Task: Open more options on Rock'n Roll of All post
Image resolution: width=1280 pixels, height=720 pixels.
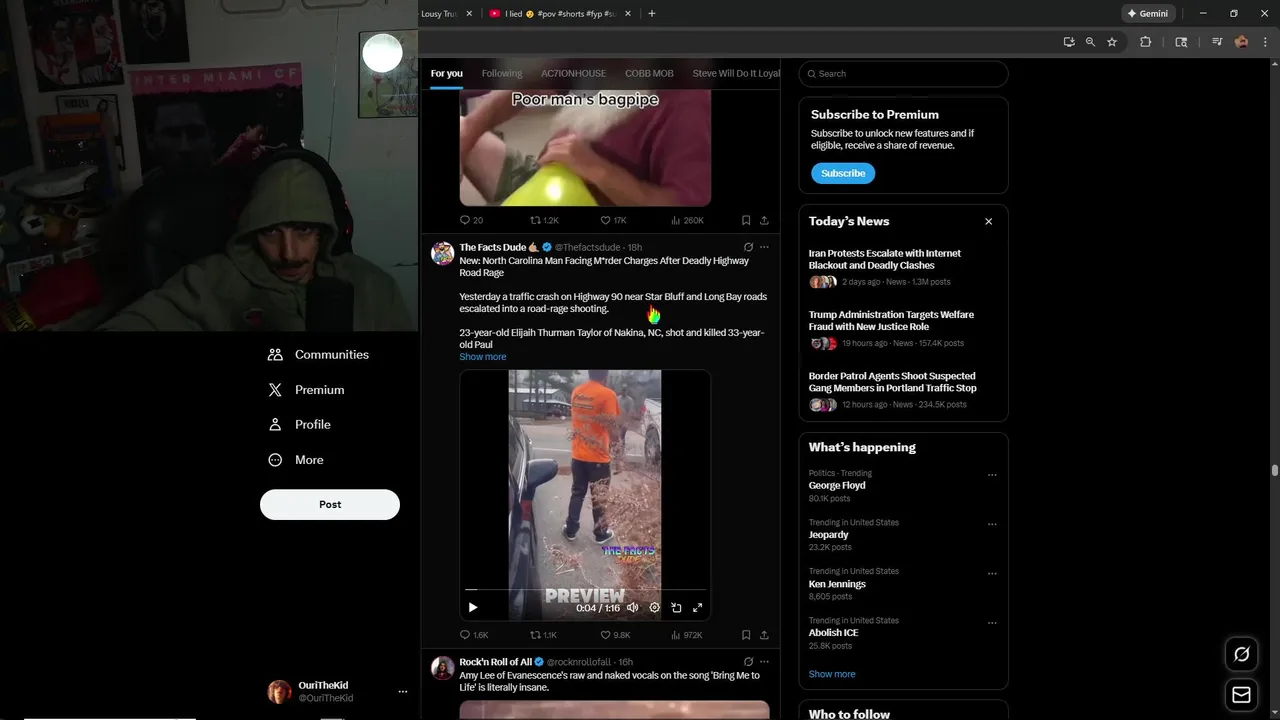Action: click(764, 662)
